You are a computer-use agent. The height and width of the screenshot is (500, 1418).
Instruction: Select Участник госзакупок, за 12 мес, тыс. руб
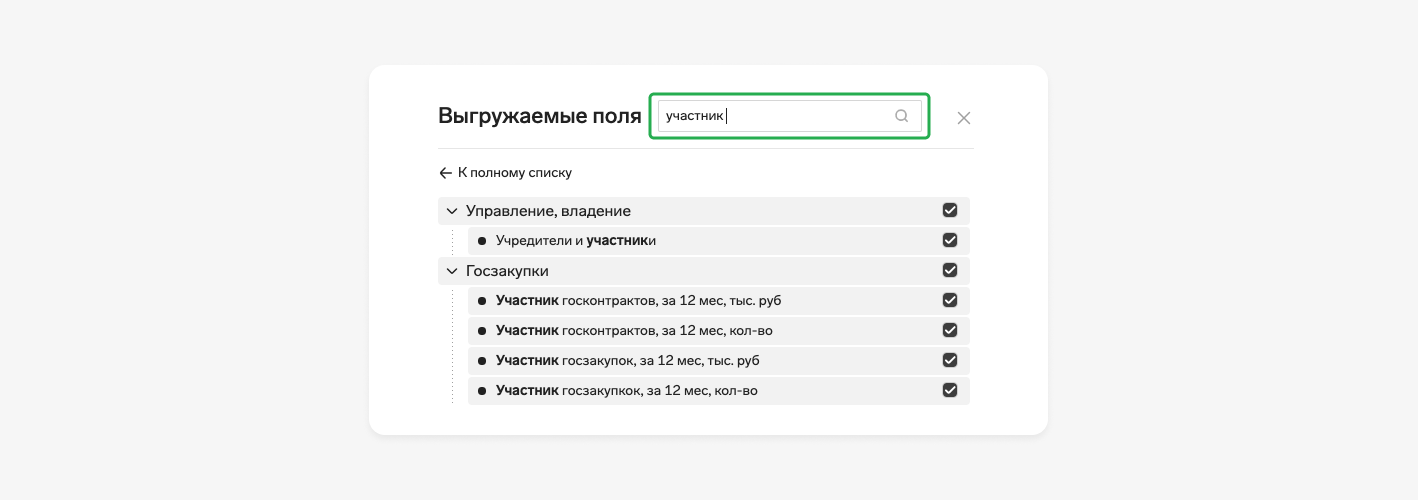coord(719,361)
